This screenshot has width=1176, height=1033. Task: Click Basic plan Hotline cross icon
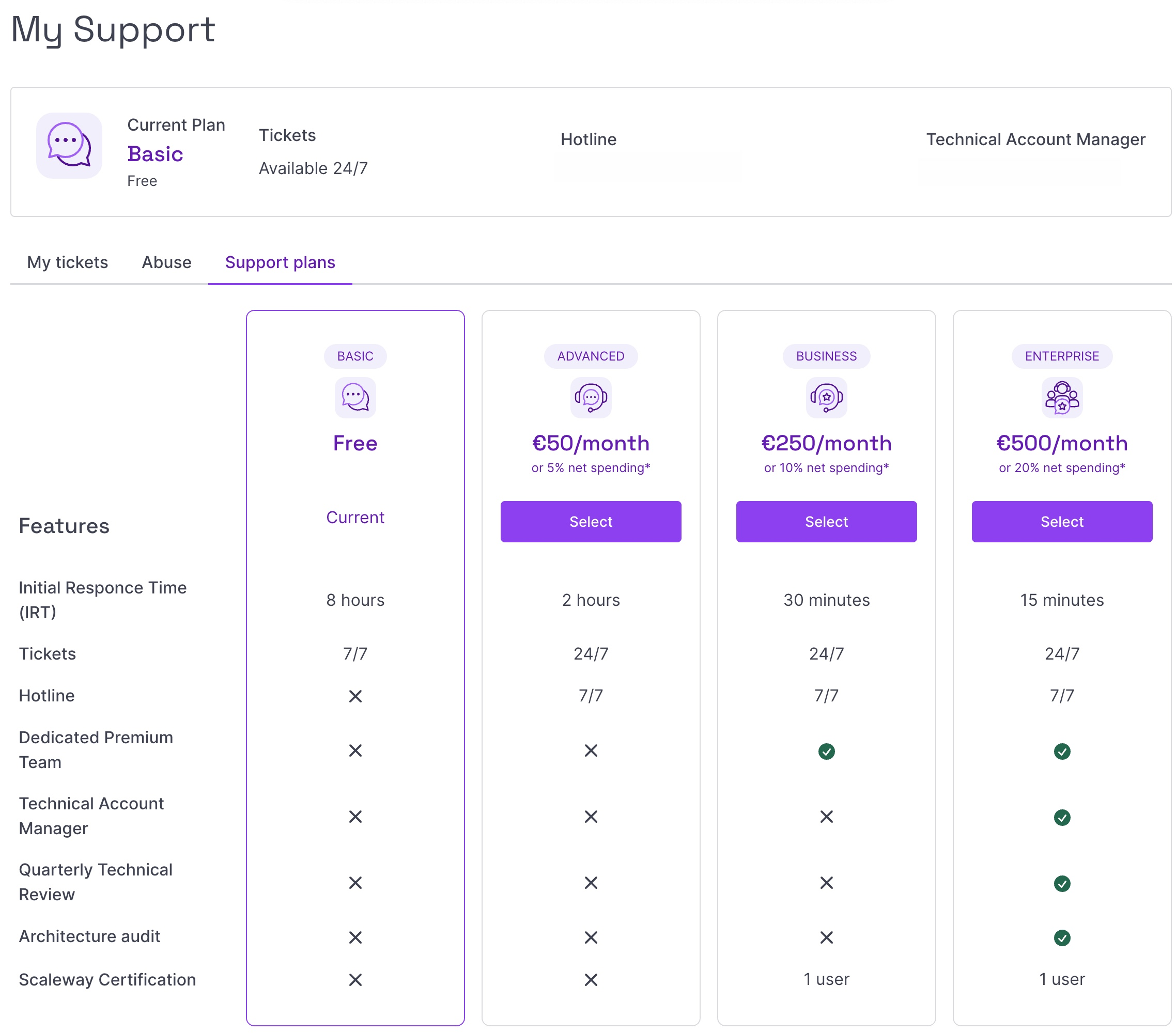click(x=355, y=697)
